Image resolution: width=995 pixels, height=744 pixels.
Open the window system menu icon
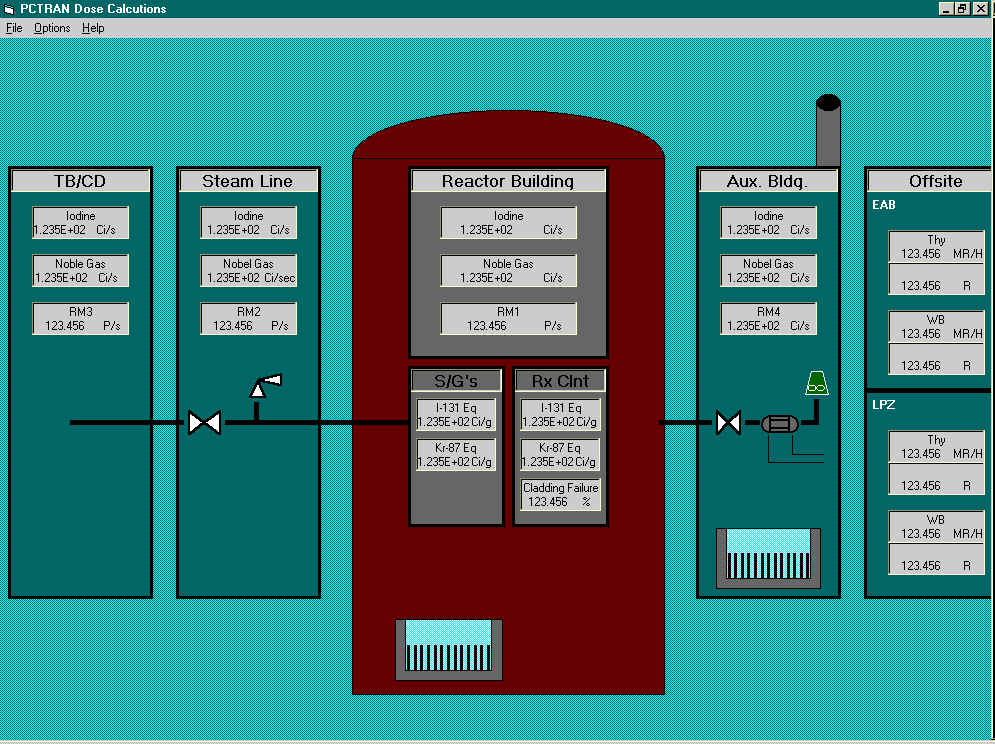[x=9, y=9]
